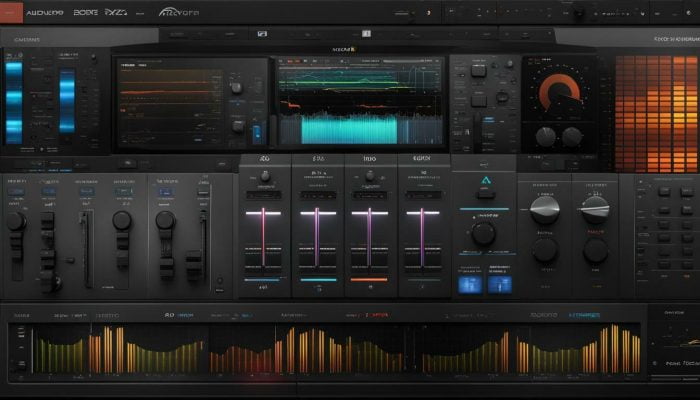Click the orange-line oscilloscope display
The image size is (700, 400).
click(170, 104)
